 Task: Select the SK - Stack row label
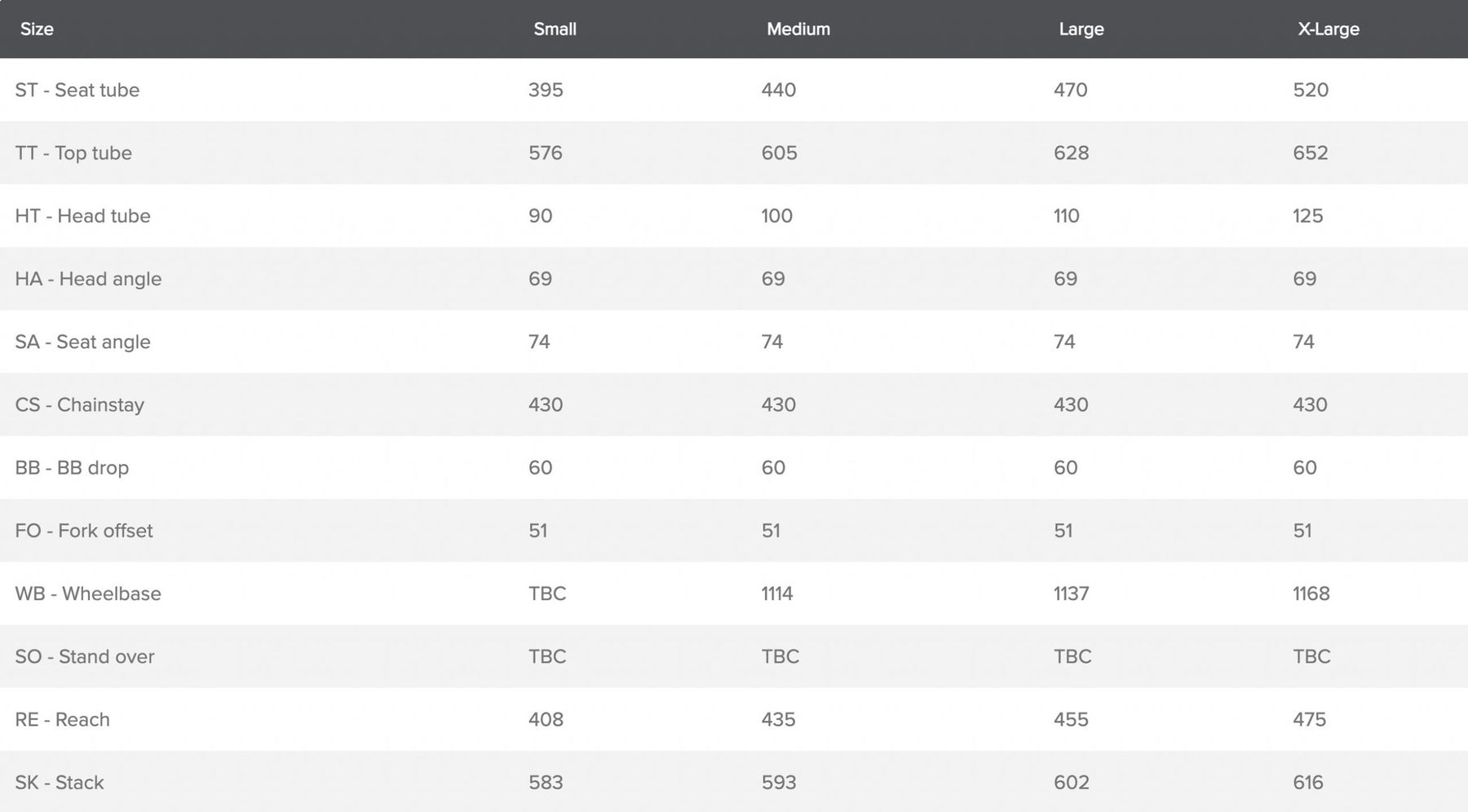[x=60, y=783]
